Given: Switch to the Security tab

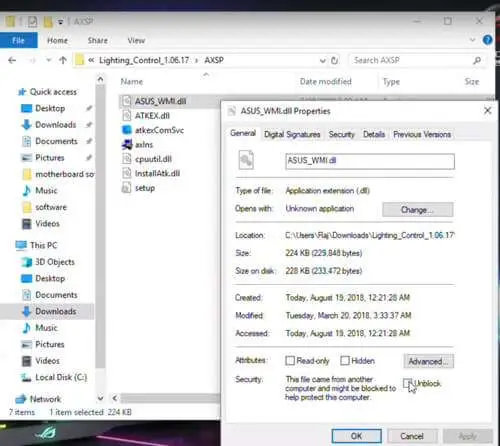Looking at the screenshot, I should coord(342,134).
